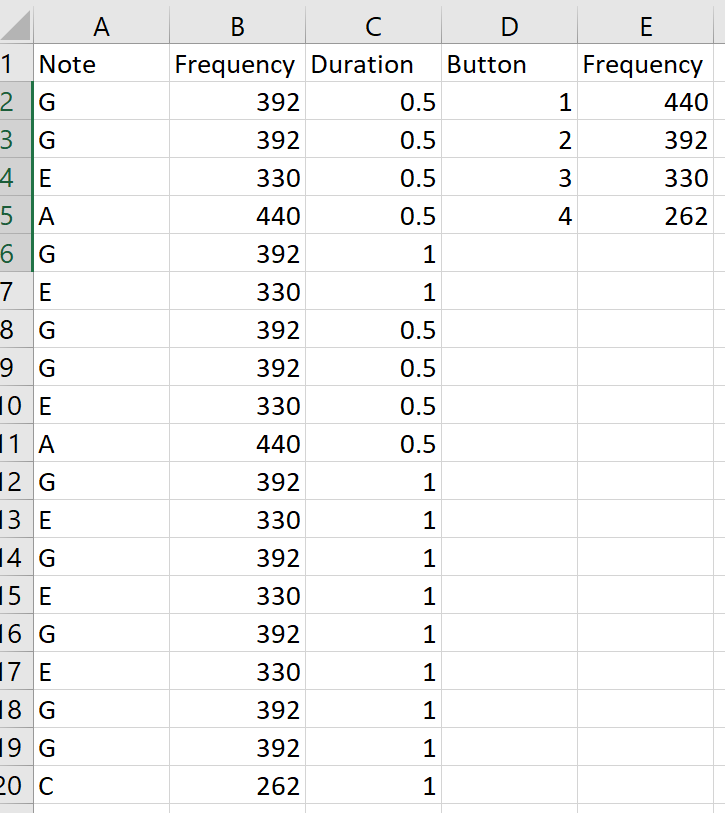Image resolution: width=725 pixels, height=813 pixels.
Task: Select cell B11 with value 440
Action: click(x=238, y=443)
